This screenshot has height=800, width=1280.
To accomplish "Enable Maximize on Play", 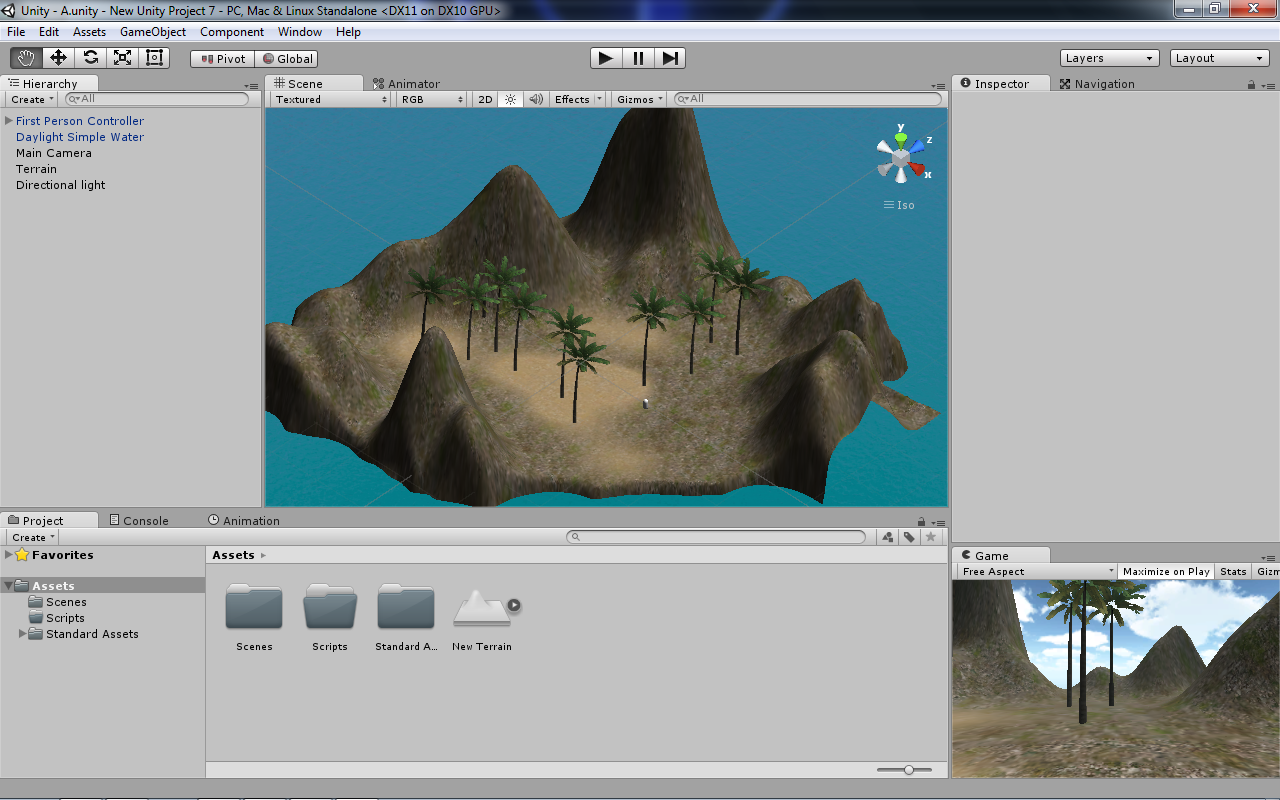I will (1165, 571).
